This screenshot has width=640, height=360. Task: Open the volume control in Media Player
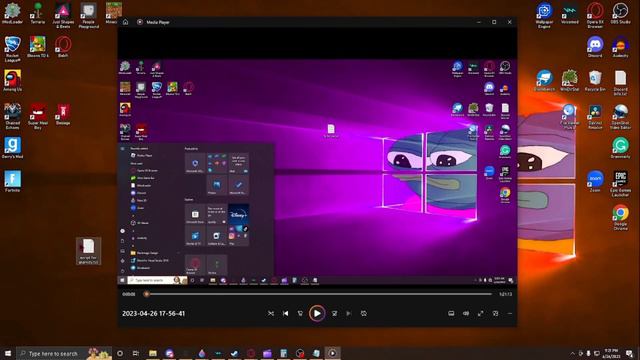click(466, 313)
